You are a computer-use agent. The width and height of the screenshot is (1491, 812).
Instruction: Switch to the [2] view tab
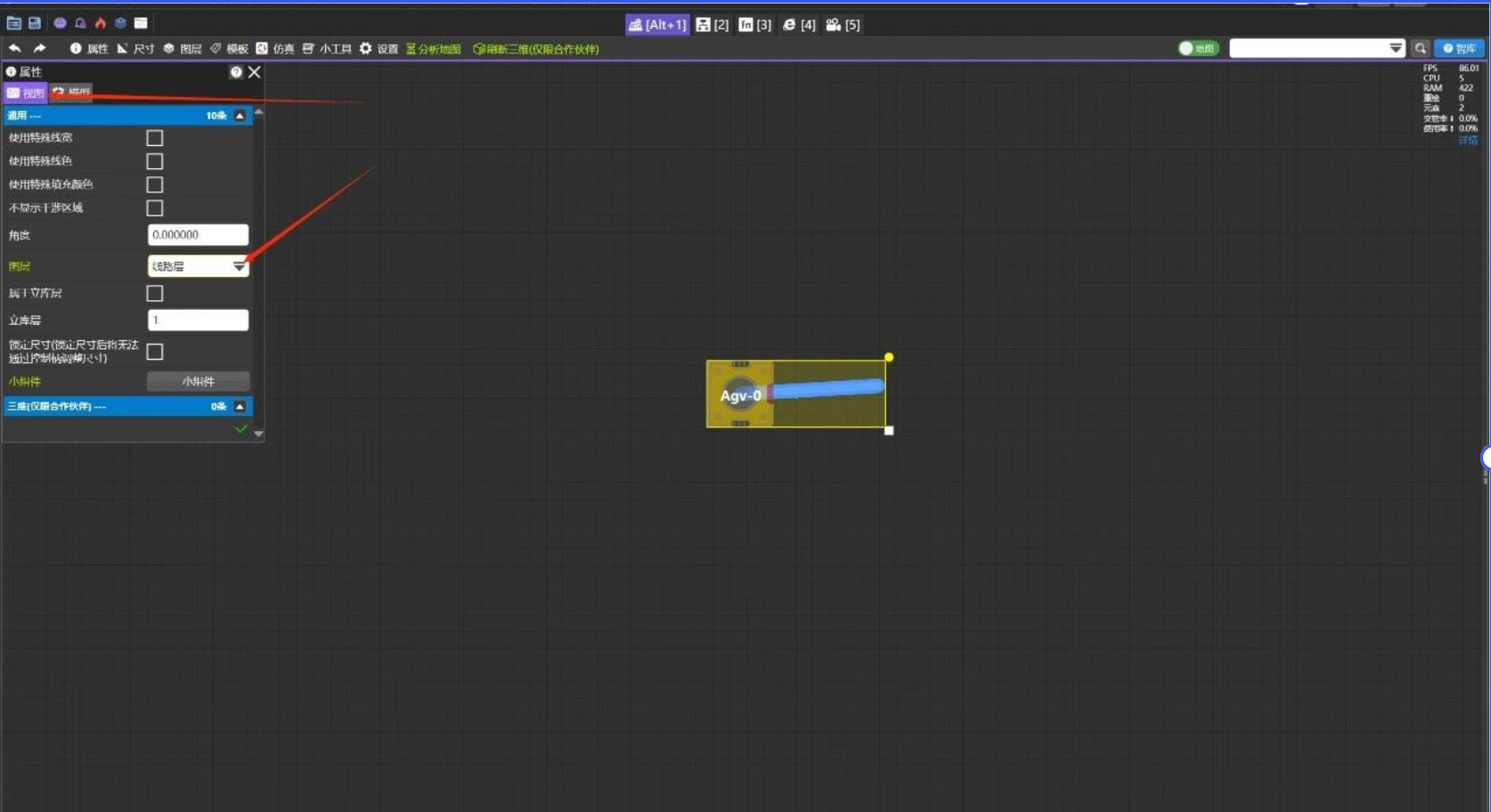[x=713, y=25]
